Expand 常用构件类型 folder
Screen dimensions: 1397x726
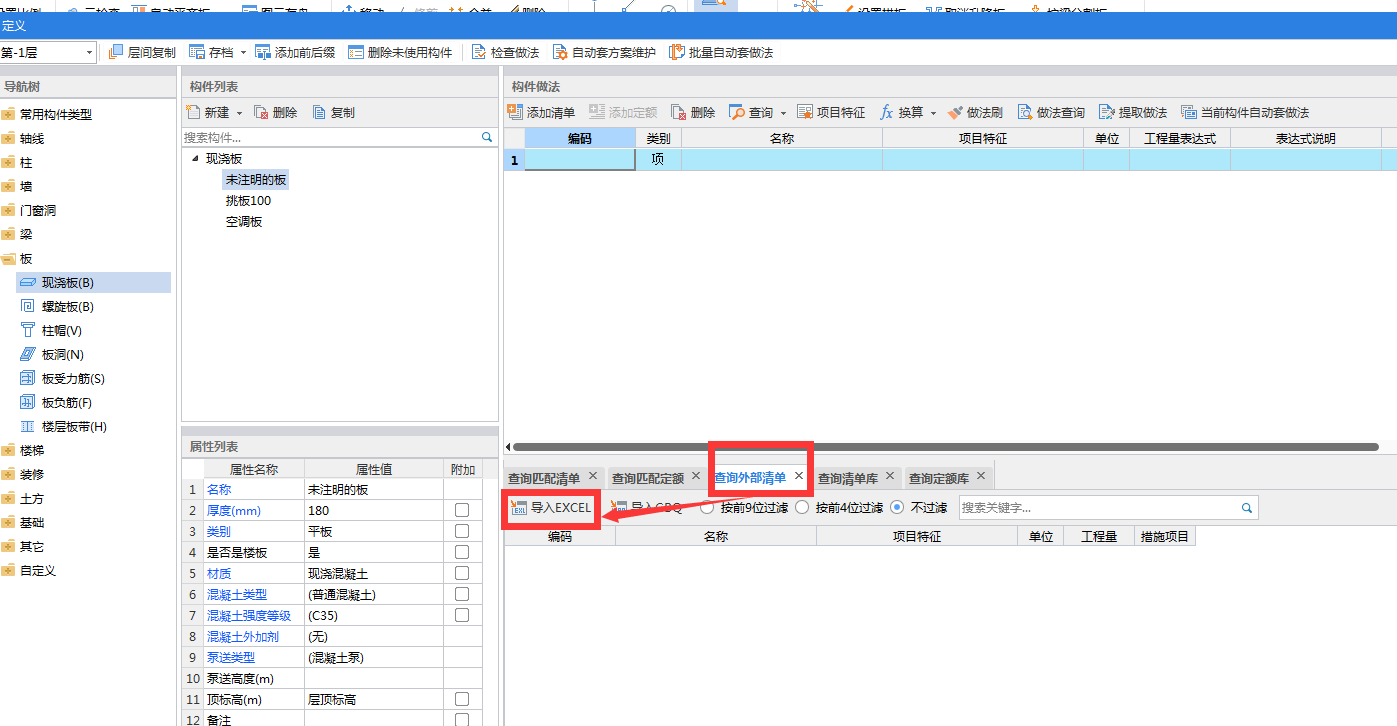pyautogui.click(x=9, y=114)
